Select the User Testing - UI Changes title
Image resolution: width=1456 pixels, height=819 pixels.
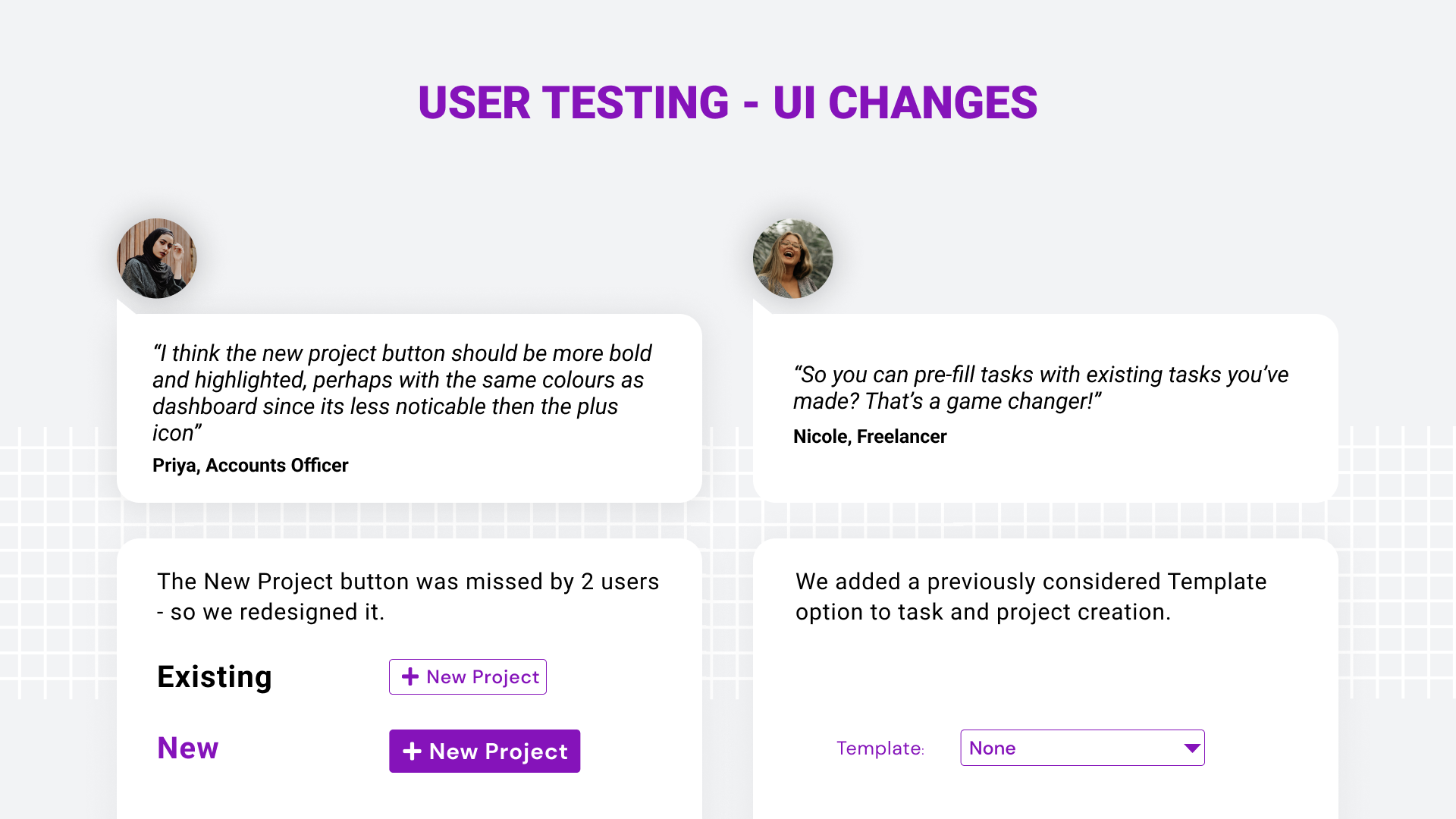click(727, 103)
